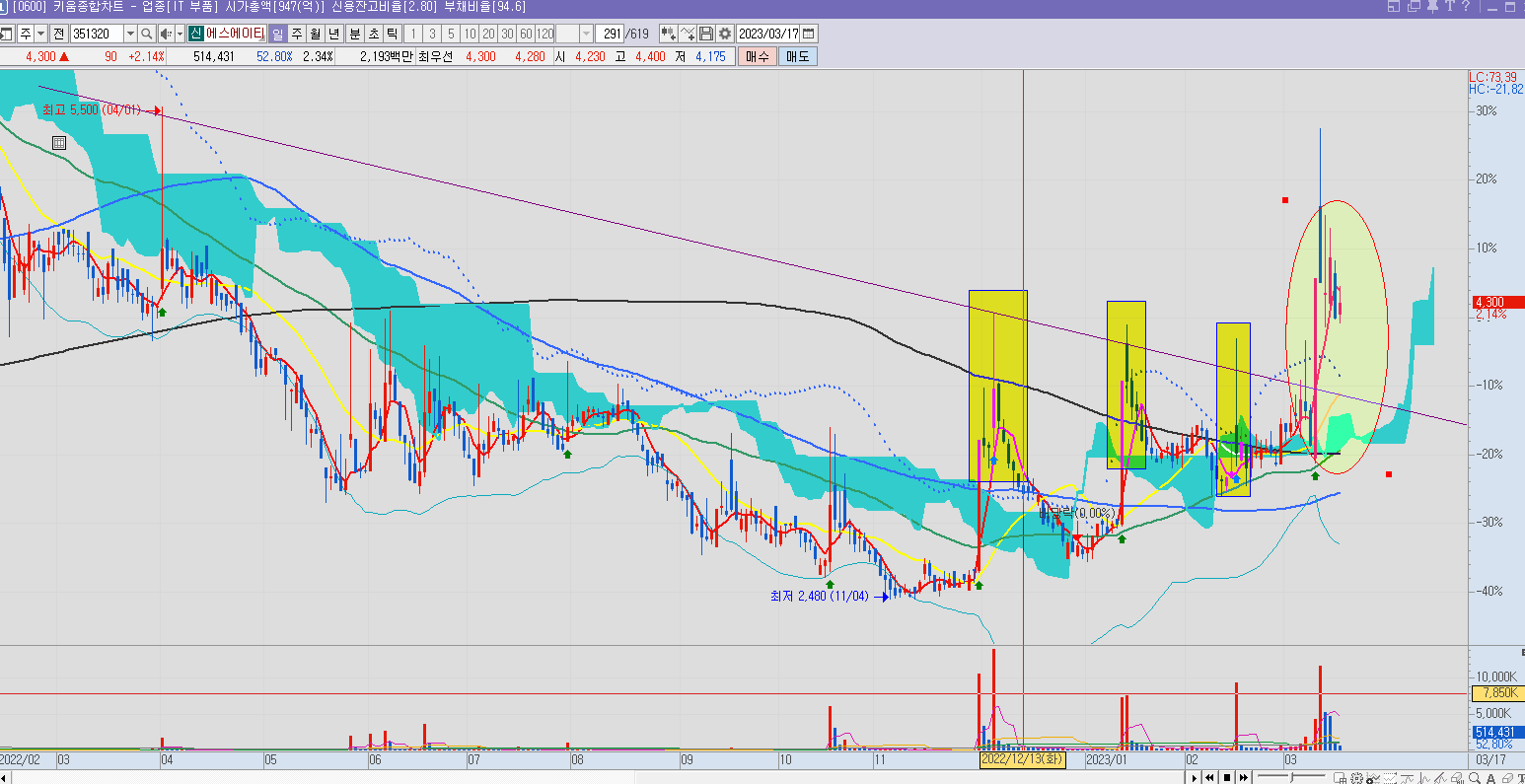Choose the 1 interval button

[412, 34]
